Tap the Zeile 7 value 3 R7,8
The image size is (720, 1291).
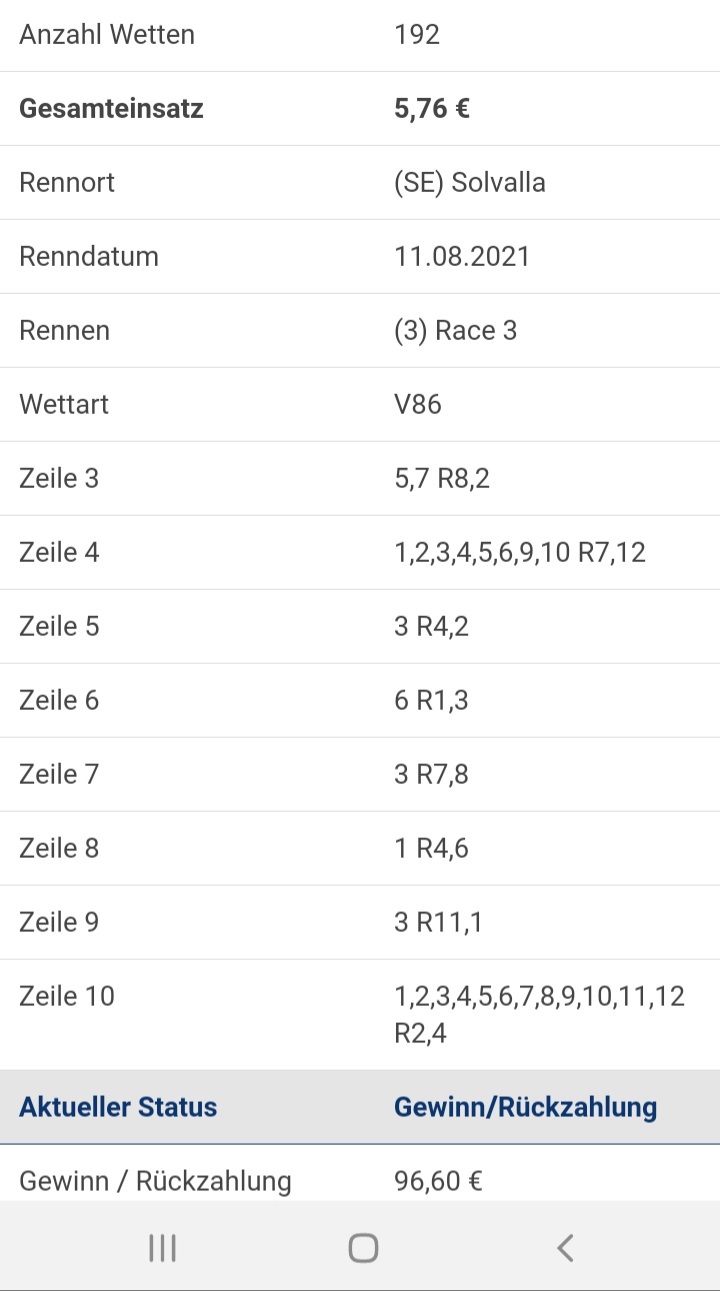(x=432, y=775)
